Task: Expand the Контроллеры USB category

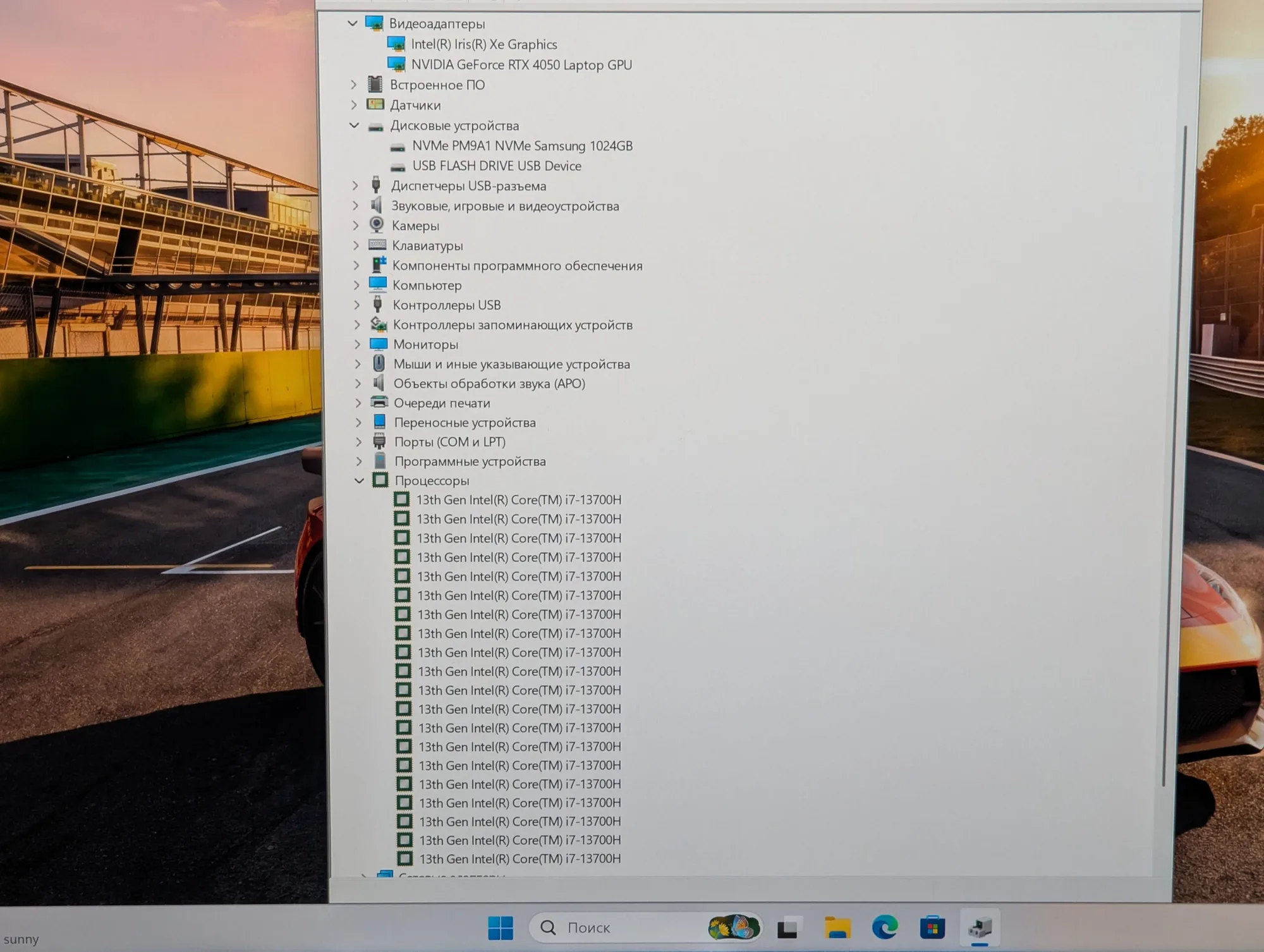Action: 357,305
